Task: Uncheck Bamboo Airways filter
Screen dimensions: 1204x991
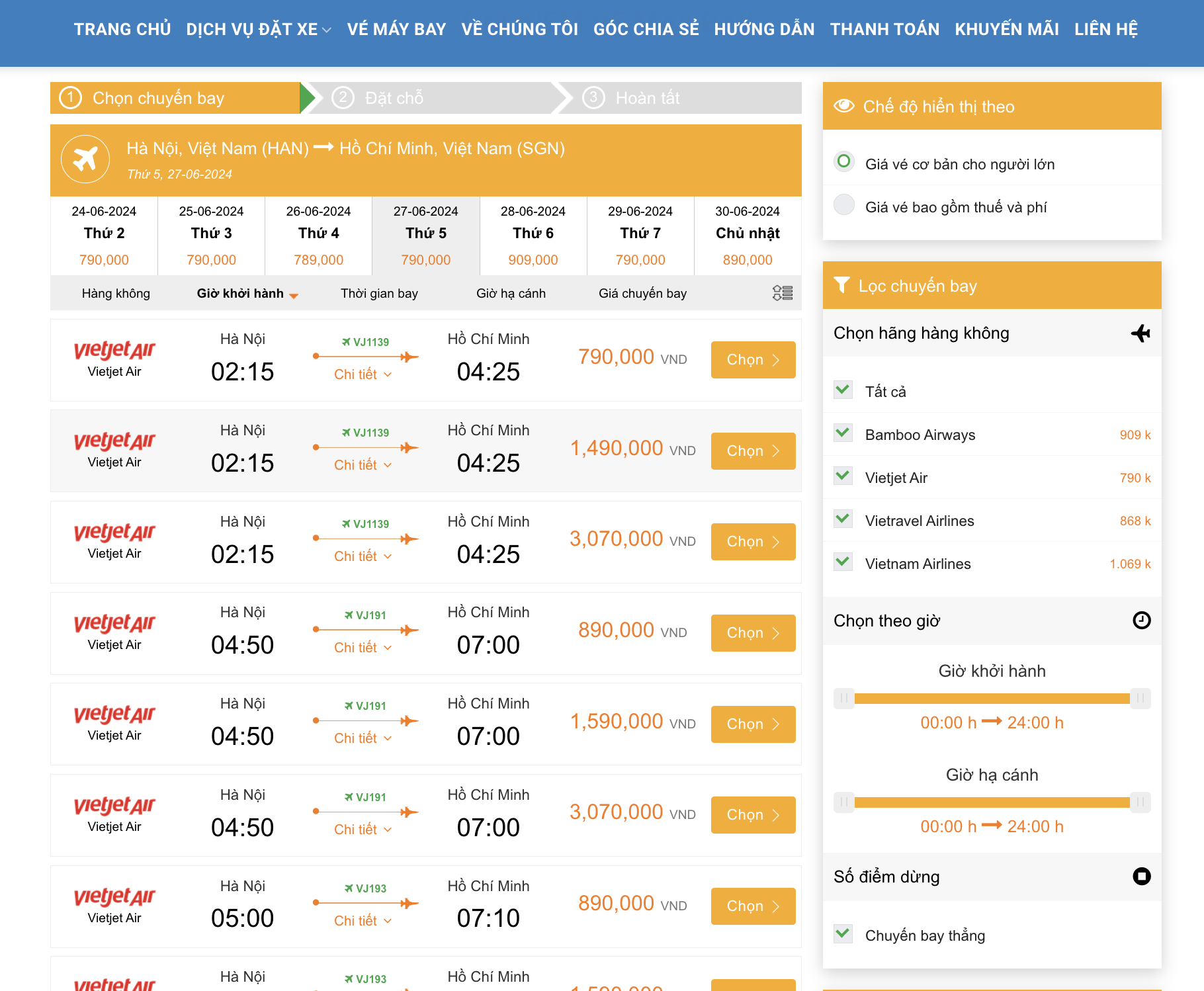Action: 843,433
